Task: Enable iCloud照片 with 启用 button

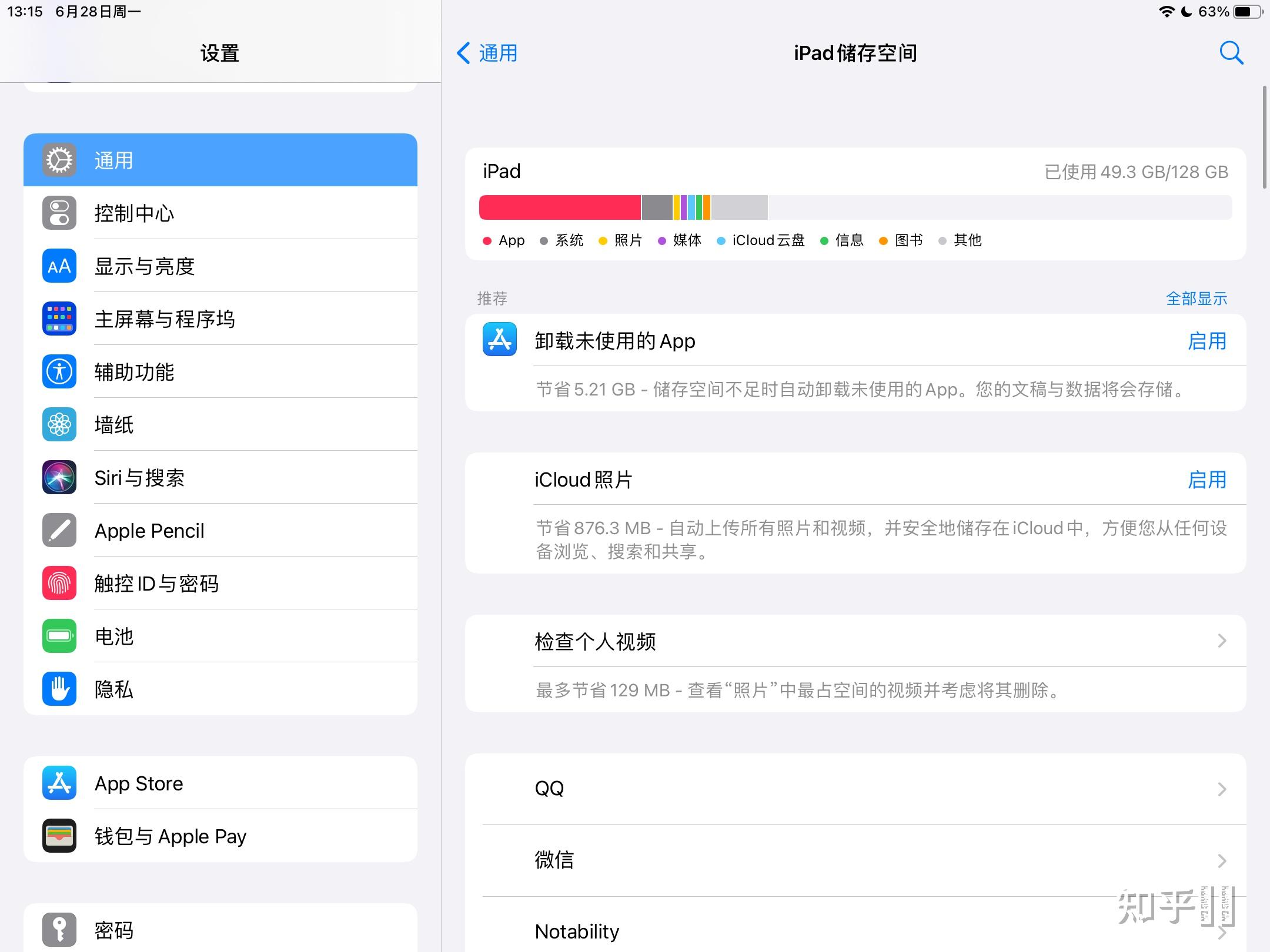Action: tap(1207, 480)
